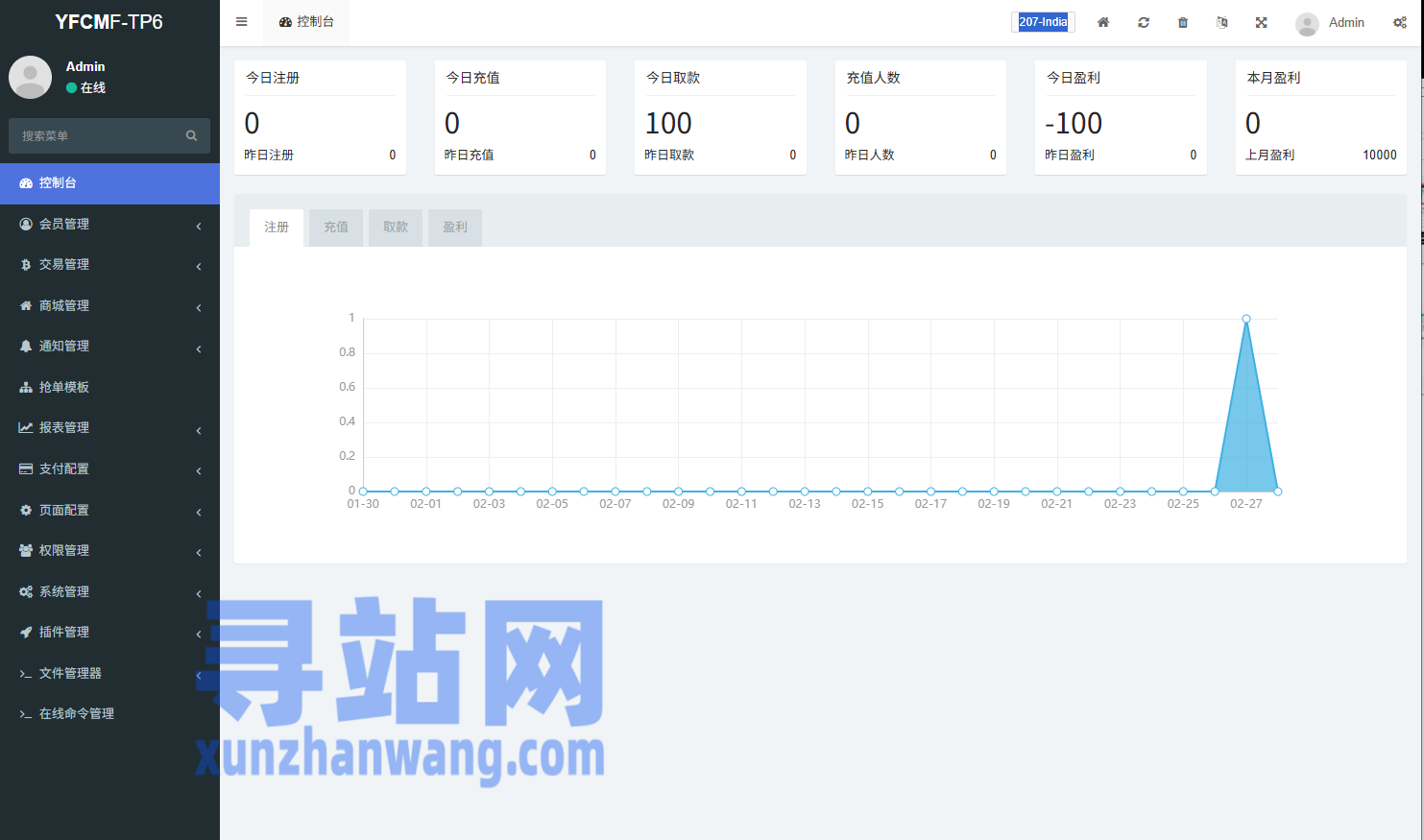Toggle fullscreen with the expand arrows icon
The width and height of the screenshot is (1424, 840).
(1261, 22)
